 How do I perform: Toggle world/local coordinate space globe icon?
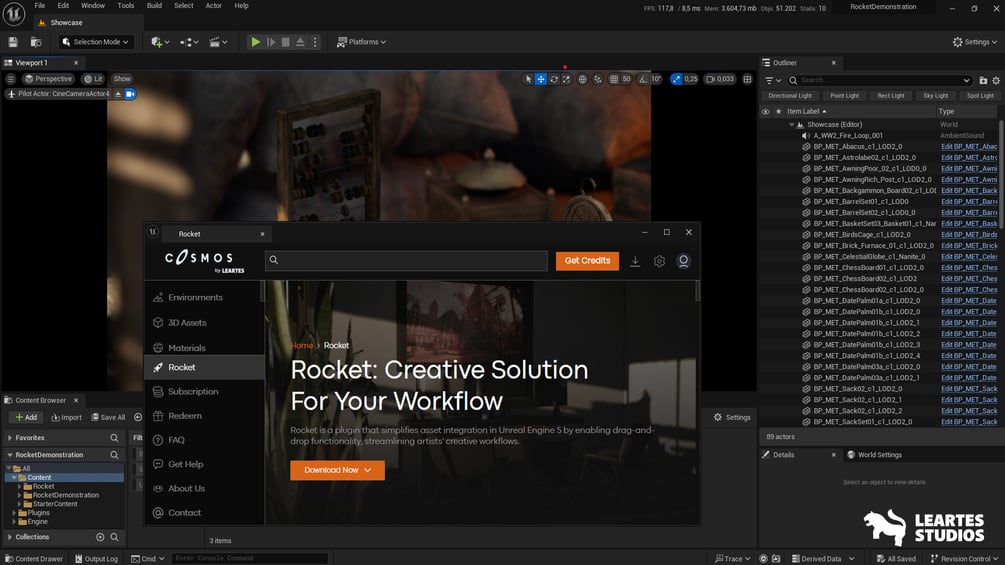click(582, 79)
